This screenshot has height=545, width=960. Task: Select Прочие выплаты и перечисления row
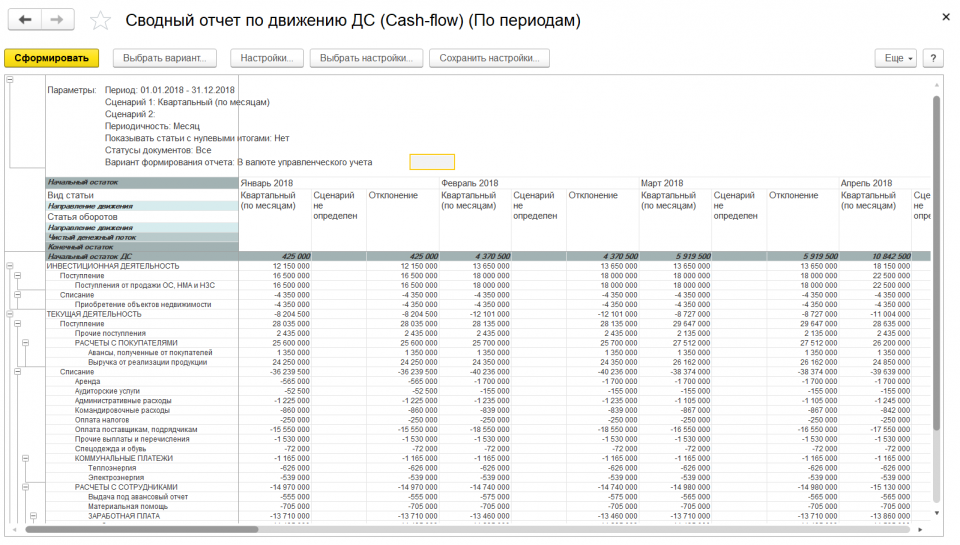coord(132,439)
